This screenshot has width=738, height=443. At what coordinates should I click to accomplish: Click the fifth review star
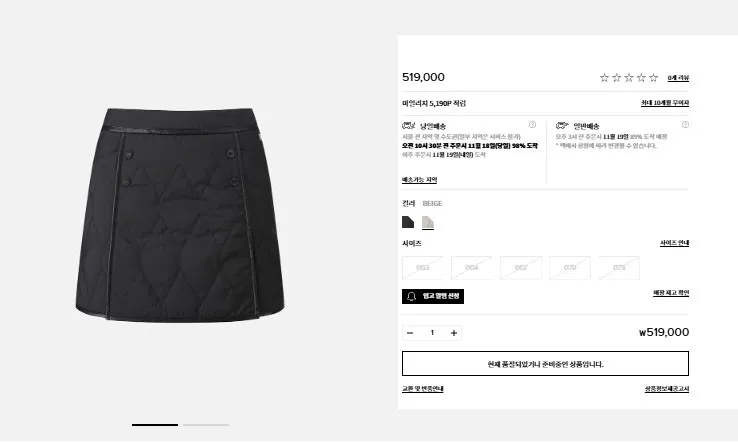tap(653, 78)
